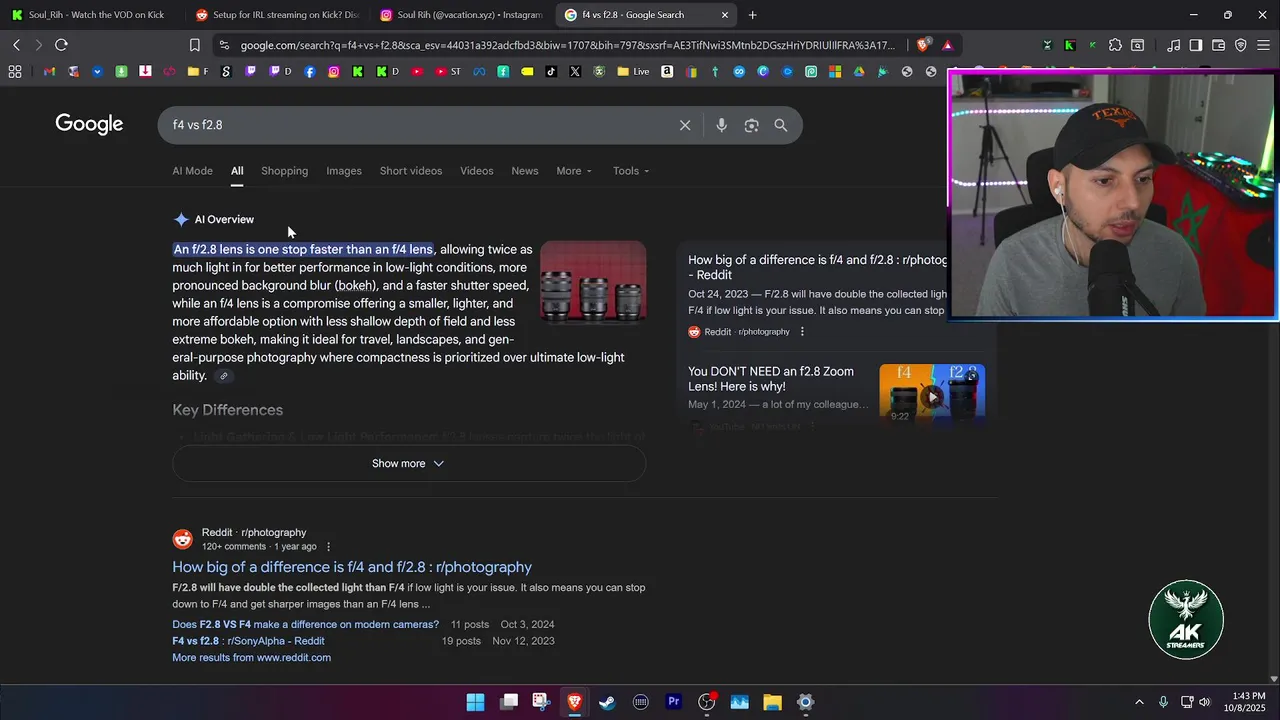Show hidden system tray icons

(x=1139, y=702)
